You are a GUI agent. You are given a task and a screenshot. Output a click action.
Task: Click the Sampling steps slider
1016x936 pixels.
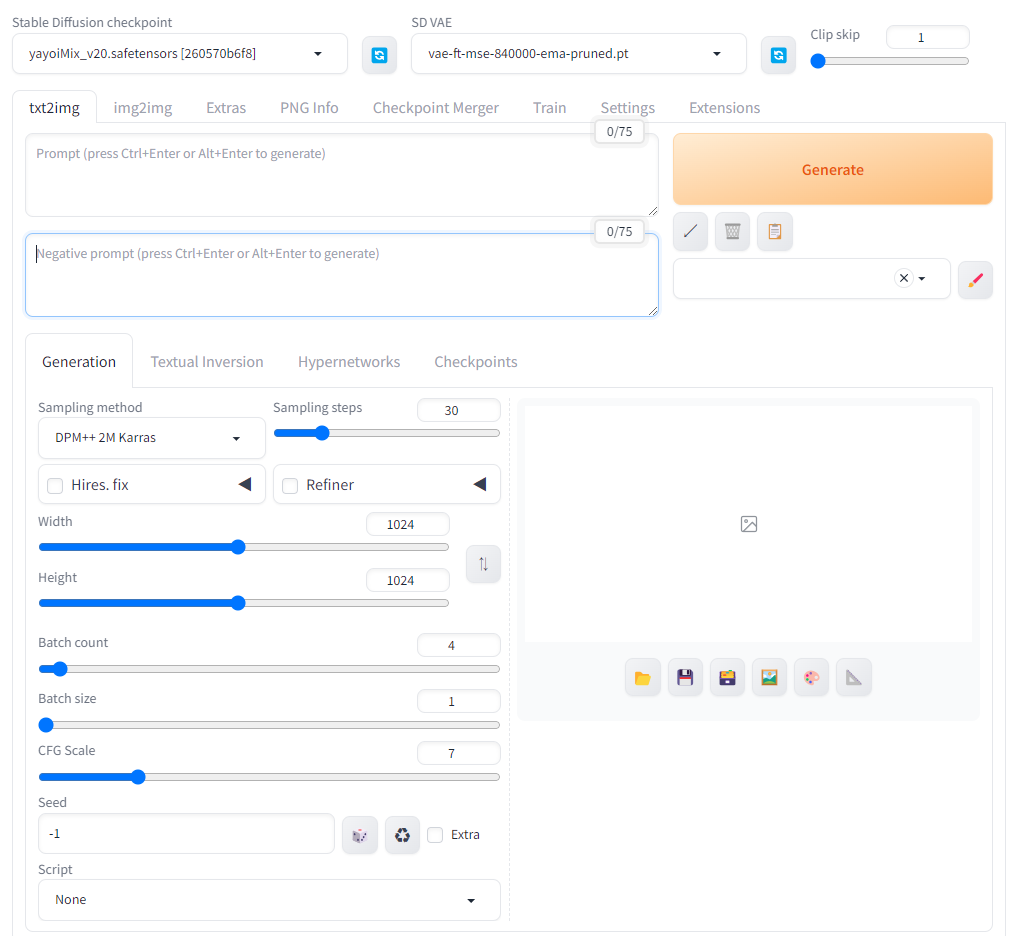point(387,433)
